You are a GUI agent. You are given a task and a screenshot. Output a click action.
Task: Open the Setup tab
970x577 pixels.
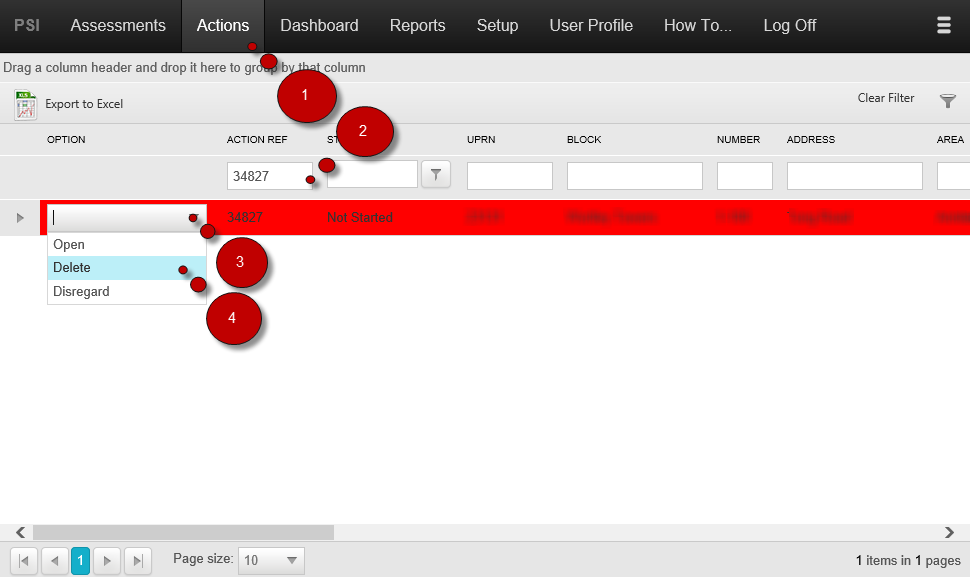497,25
